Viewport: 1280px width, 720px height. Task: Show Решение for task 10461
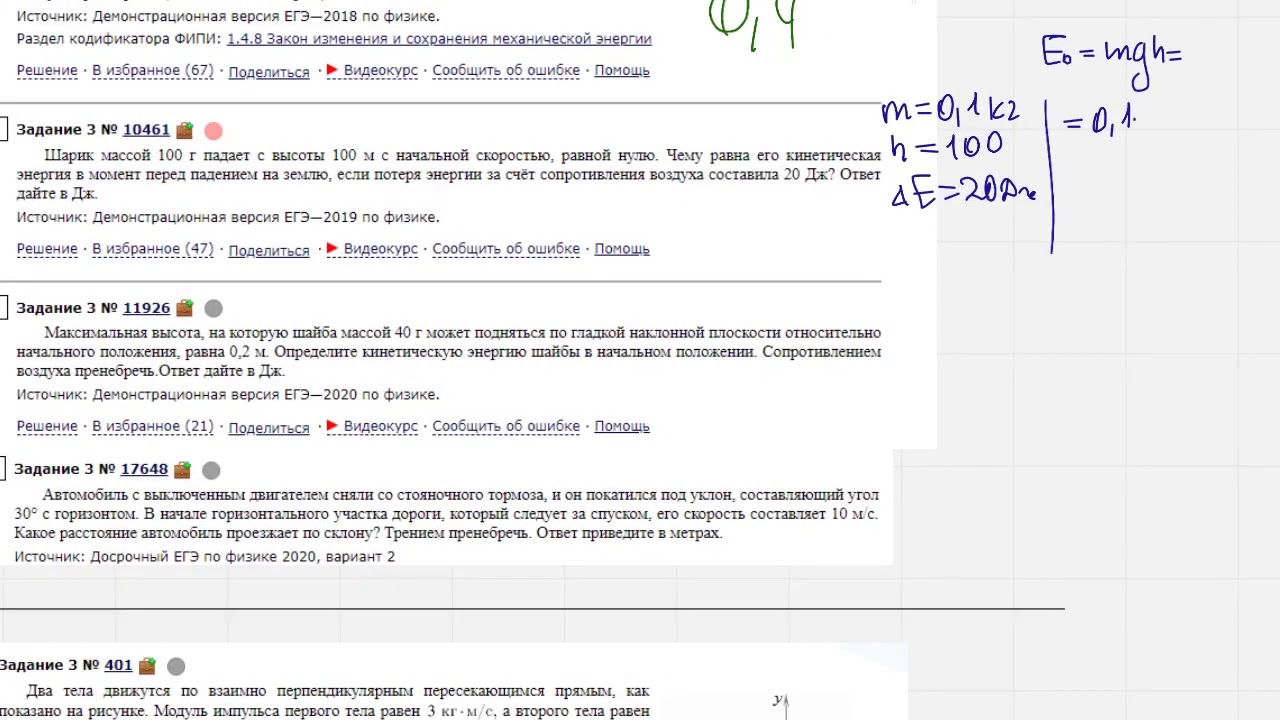47,249
